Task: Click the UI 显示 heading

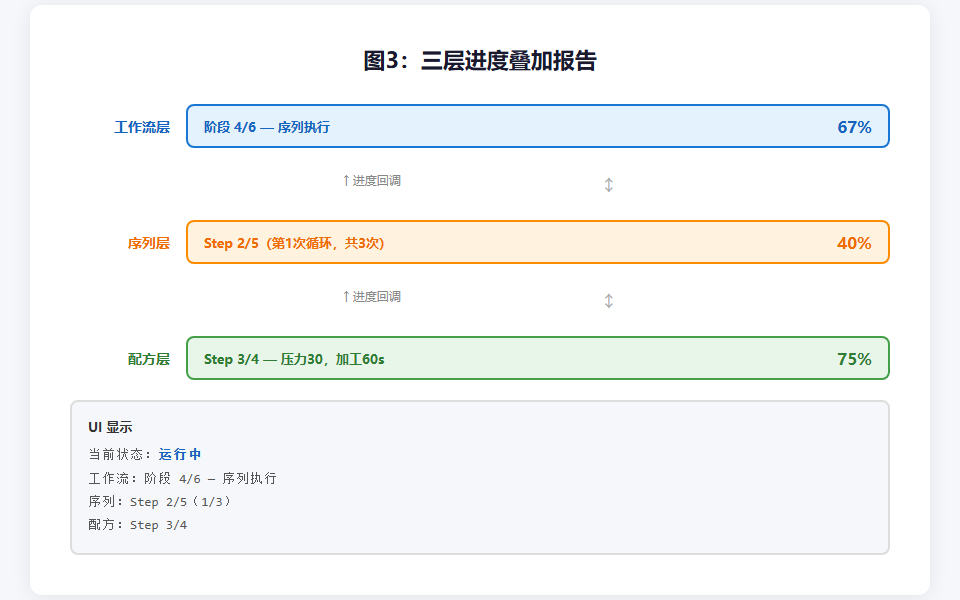Action: 110,427
